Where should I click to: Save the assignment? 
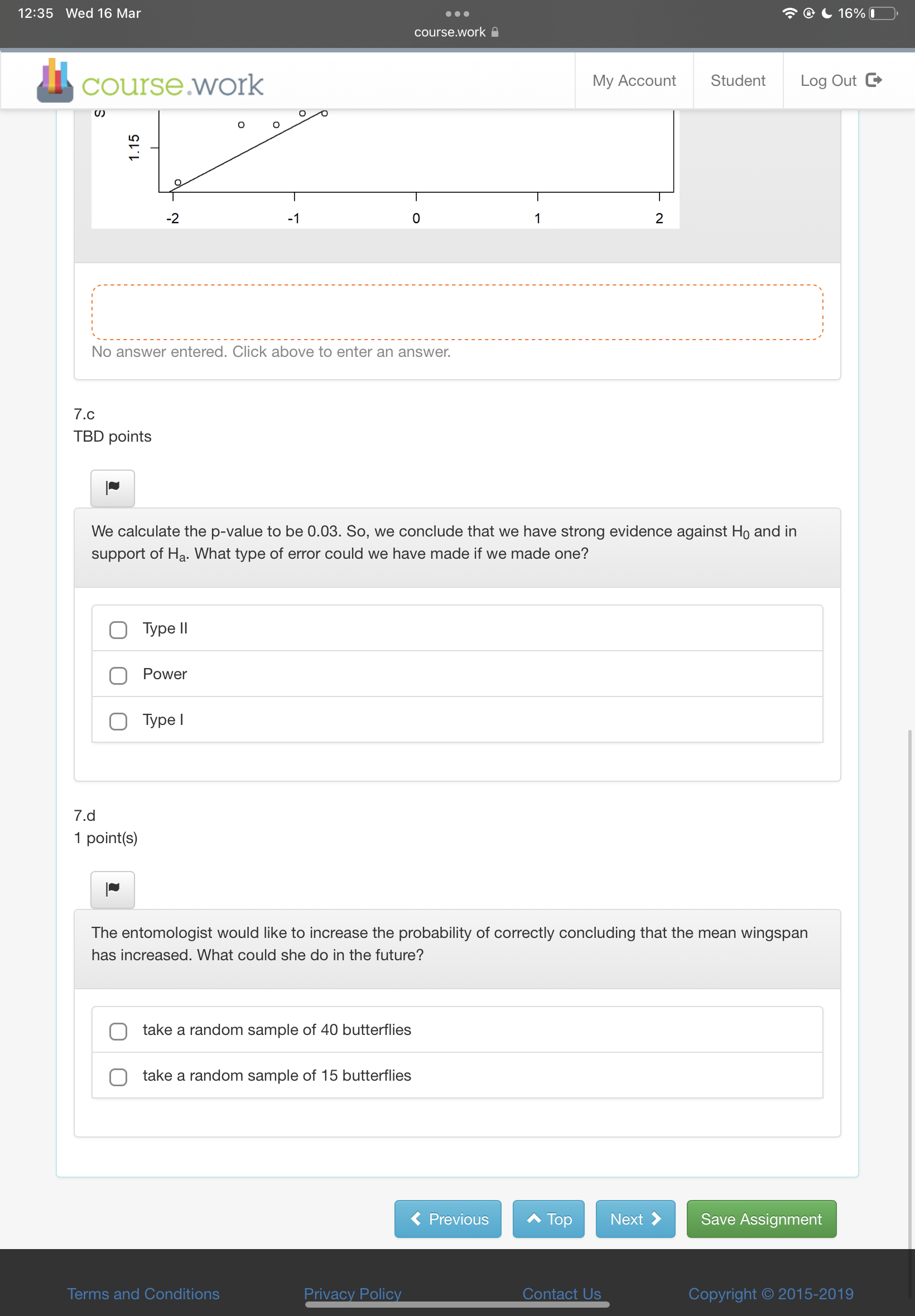point(761,1219)
